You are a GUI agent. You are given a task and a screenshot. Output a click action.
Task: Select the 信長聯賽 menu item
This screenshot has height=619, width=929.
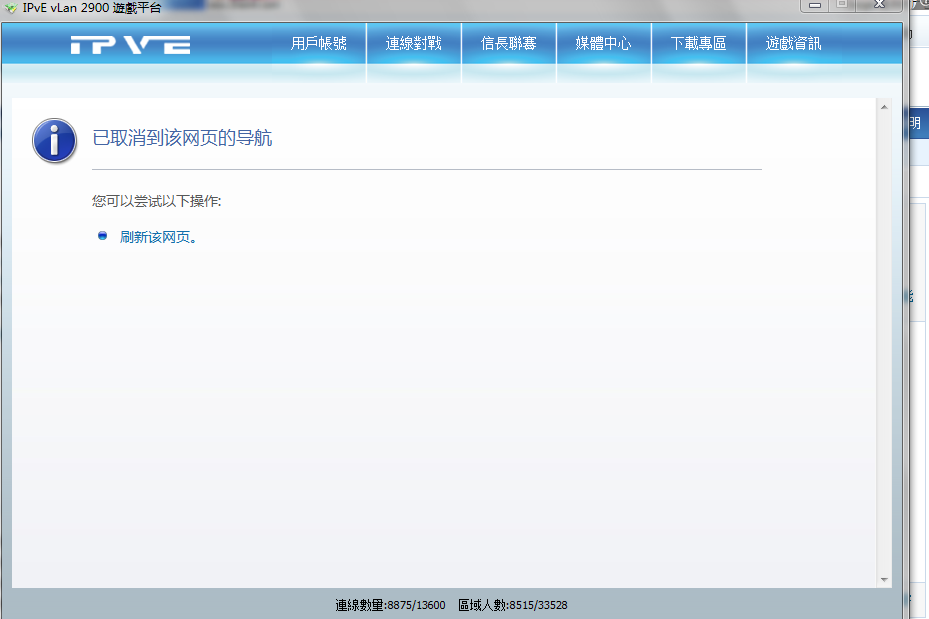[508, 44]
